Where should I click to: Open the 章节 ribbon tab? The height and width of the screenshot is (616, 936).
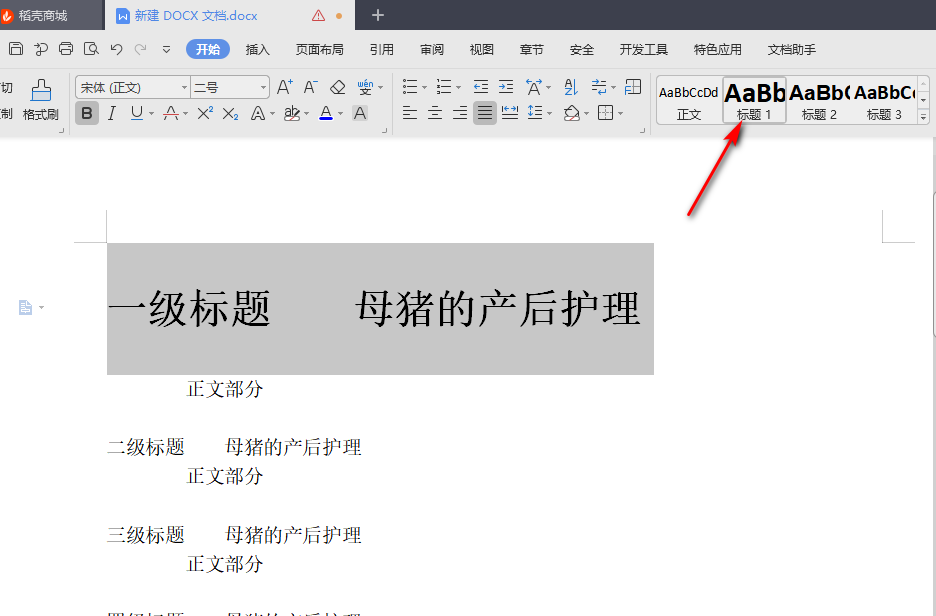click(531, 50)
